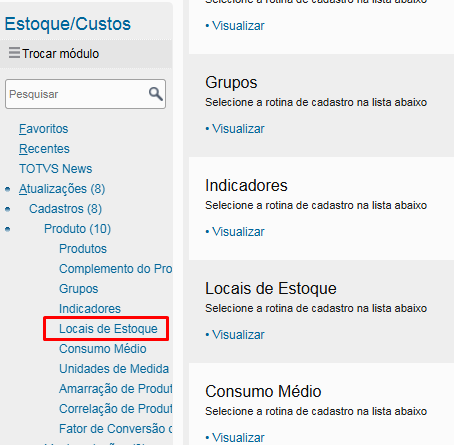Open Favoritos in the side menu

[x=44, y=129]
